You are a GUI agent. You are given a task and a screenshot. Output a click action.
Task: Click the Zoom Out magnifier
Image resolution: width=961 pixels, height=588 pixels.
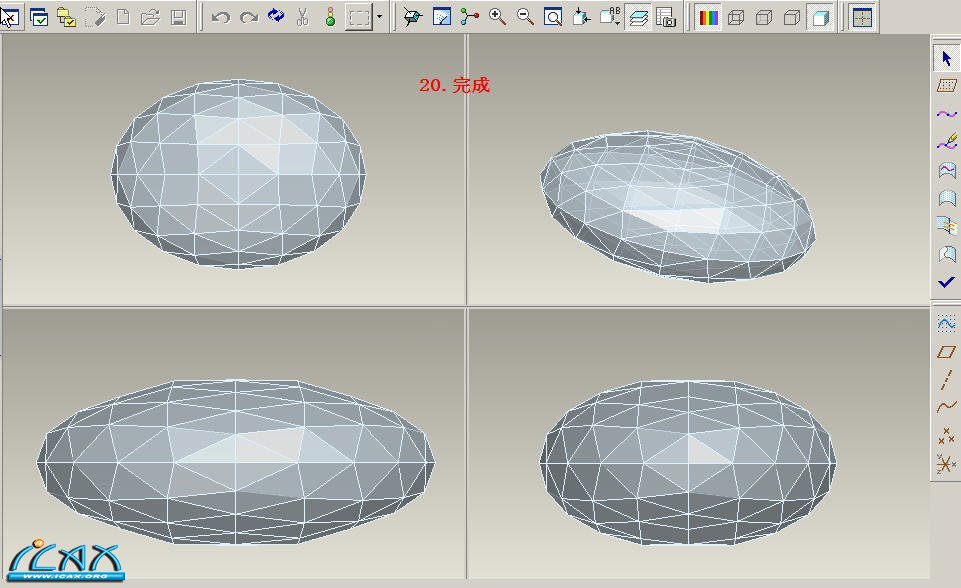click(x=524, y=17)
